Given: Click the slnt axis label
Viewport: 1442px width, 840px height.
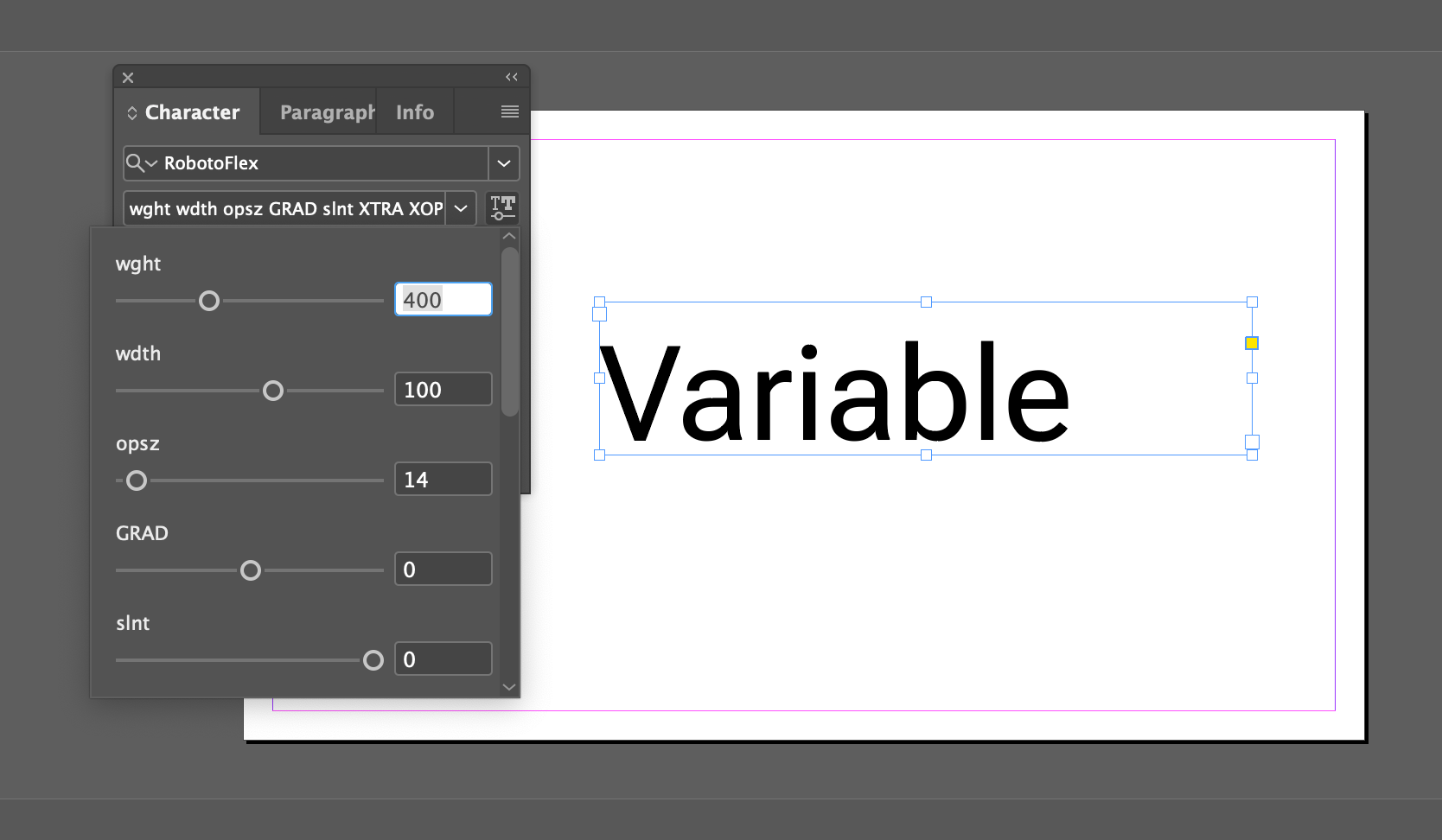Looking at the screenshot, I should pos(132,623).
